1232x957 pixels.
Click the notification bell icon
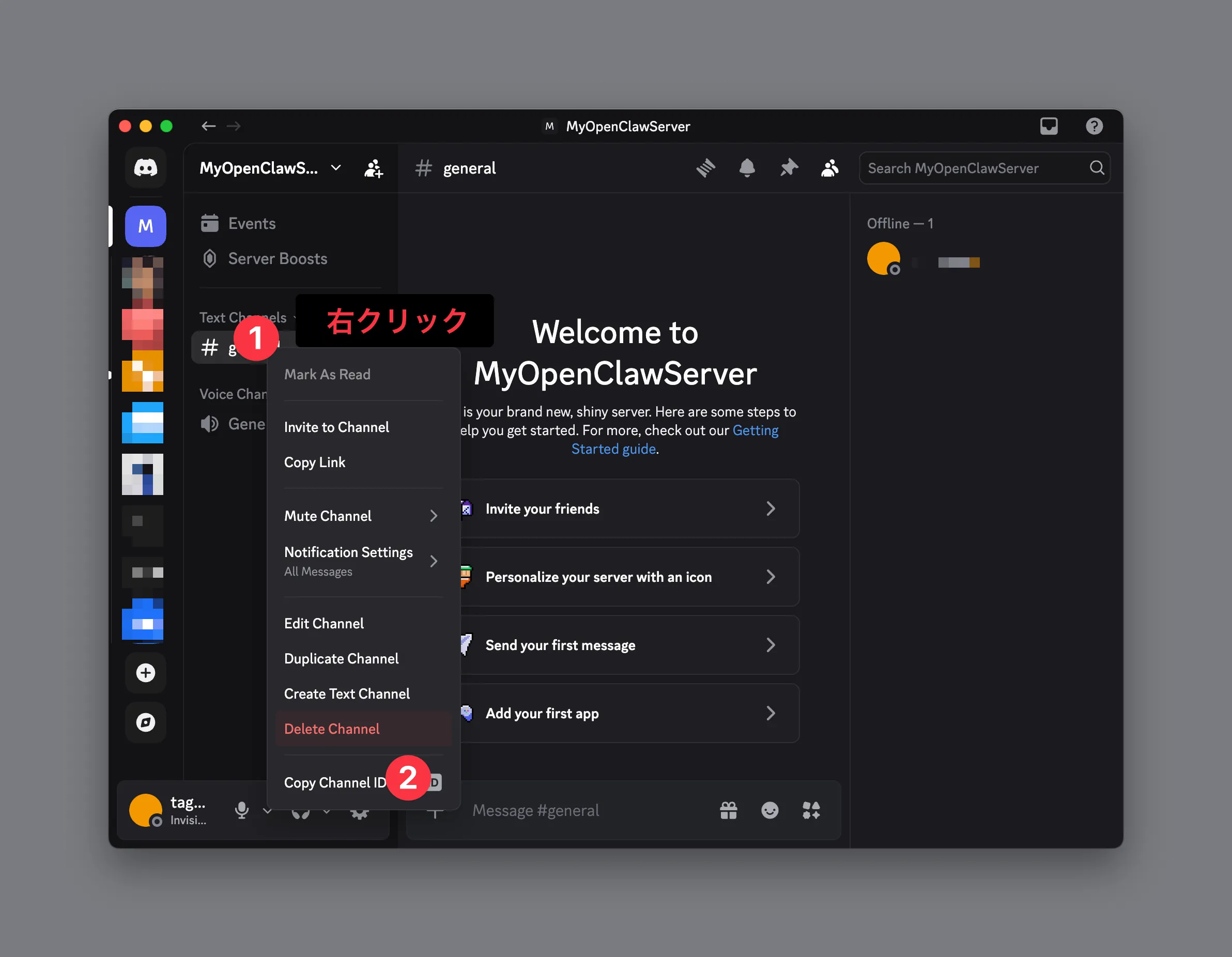click(747, 168)
